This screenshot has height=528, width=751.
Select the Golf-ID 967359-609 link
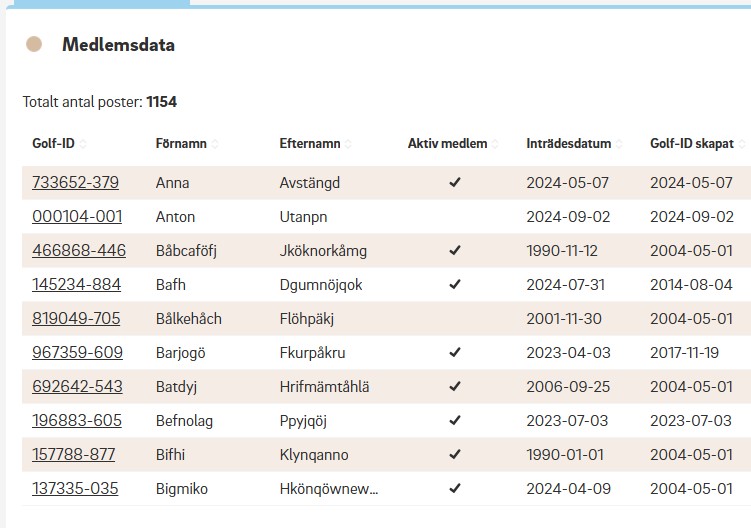coord(77,353)
